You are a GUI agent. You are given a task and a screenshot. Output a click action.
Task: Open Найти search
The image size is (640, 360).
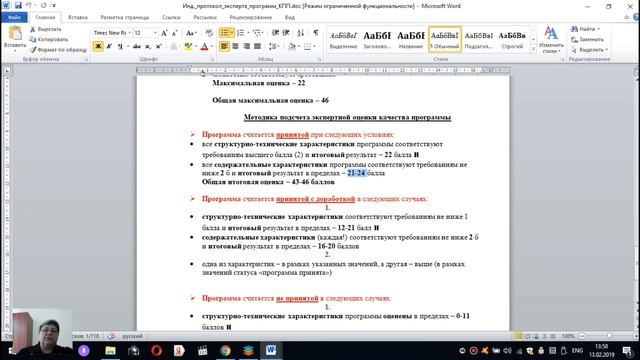click(x=586, y=29)
